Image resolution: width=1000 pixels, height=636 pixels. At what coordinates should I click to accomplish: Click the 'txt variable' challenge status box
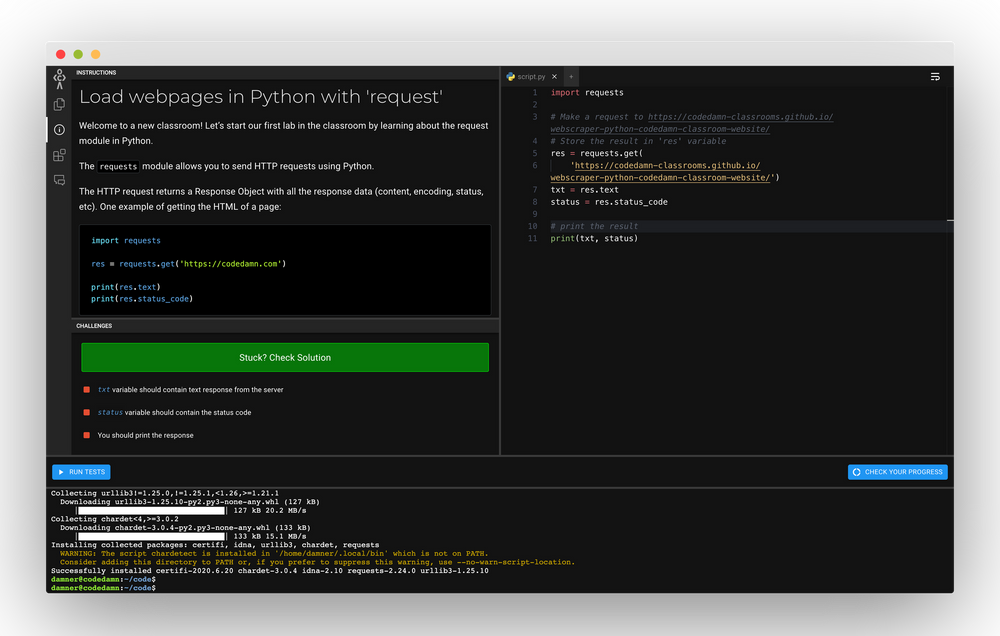pos(87,390)
